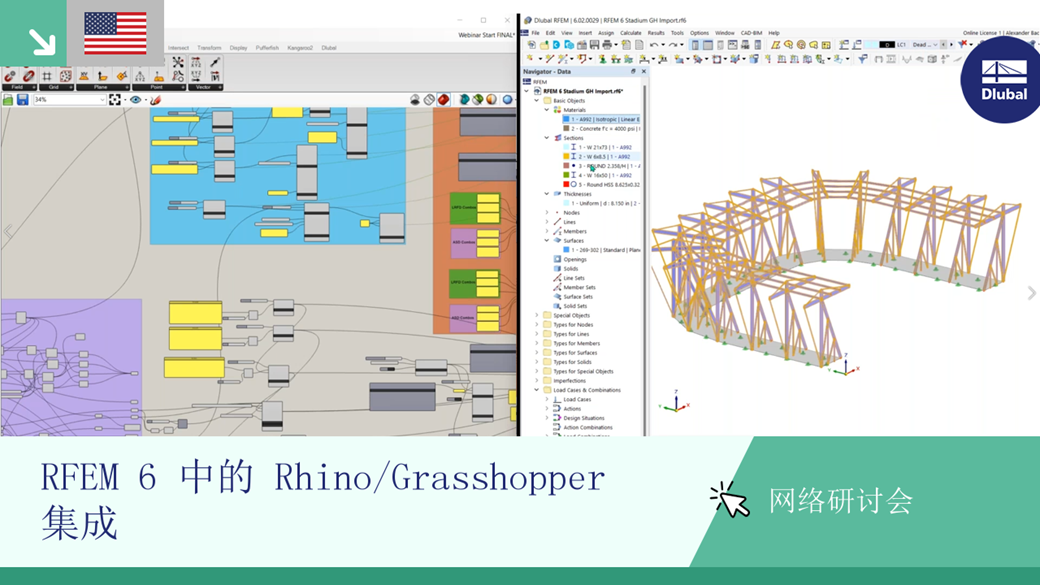Image resolution: width=1040 pixels, height=585 pixels.
Task: Open the Transform tab in Grasshopper
Action: tap(209, 48)
